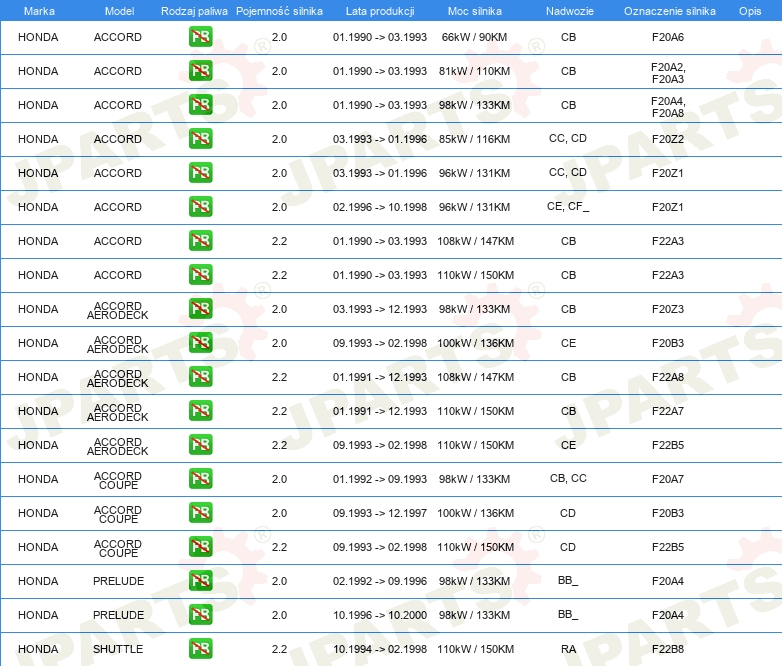
Task: Click the fuel icon in the F20A2, F20A3 row
Action: click(200, 71)
